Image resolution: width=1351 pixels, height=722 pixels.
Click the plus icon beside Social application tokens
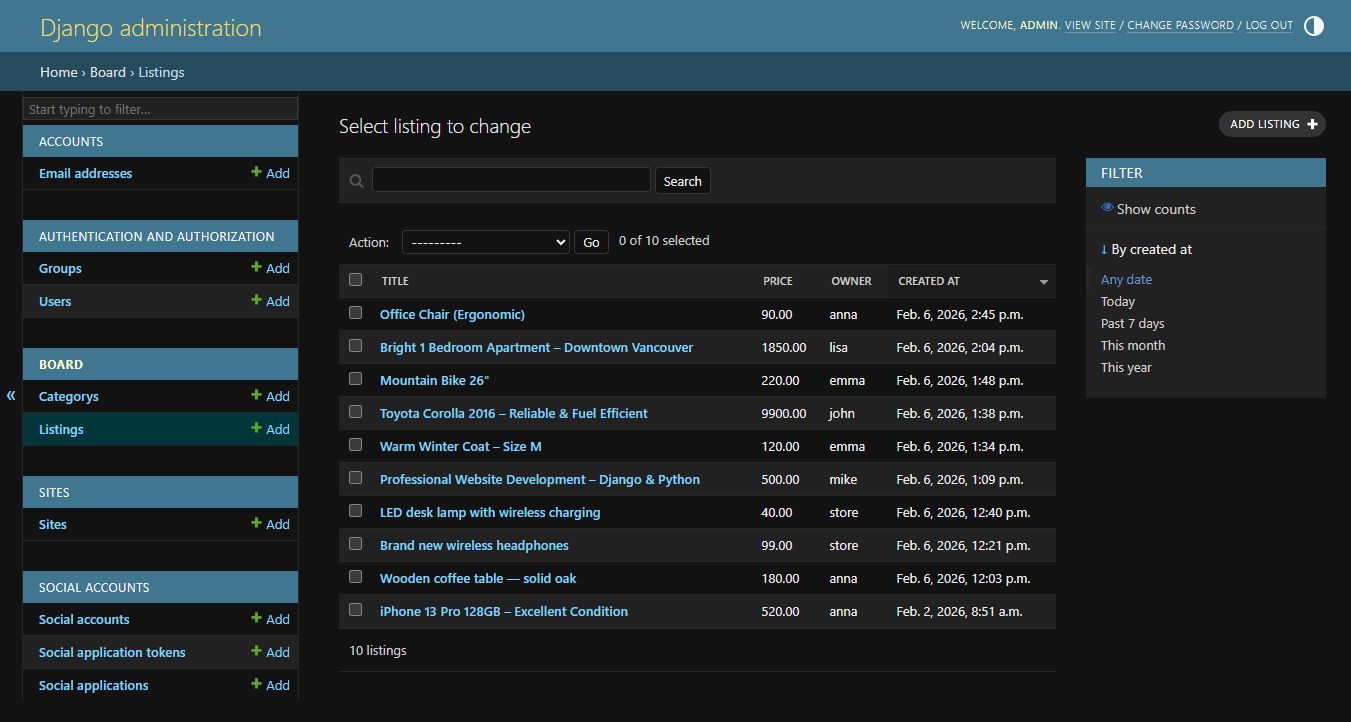(256, 651)
